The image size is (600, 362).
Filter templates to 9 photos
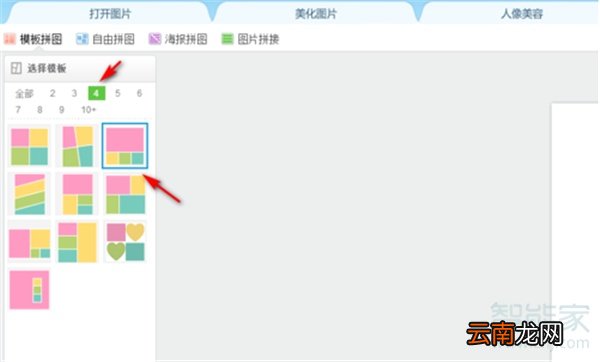61,110
